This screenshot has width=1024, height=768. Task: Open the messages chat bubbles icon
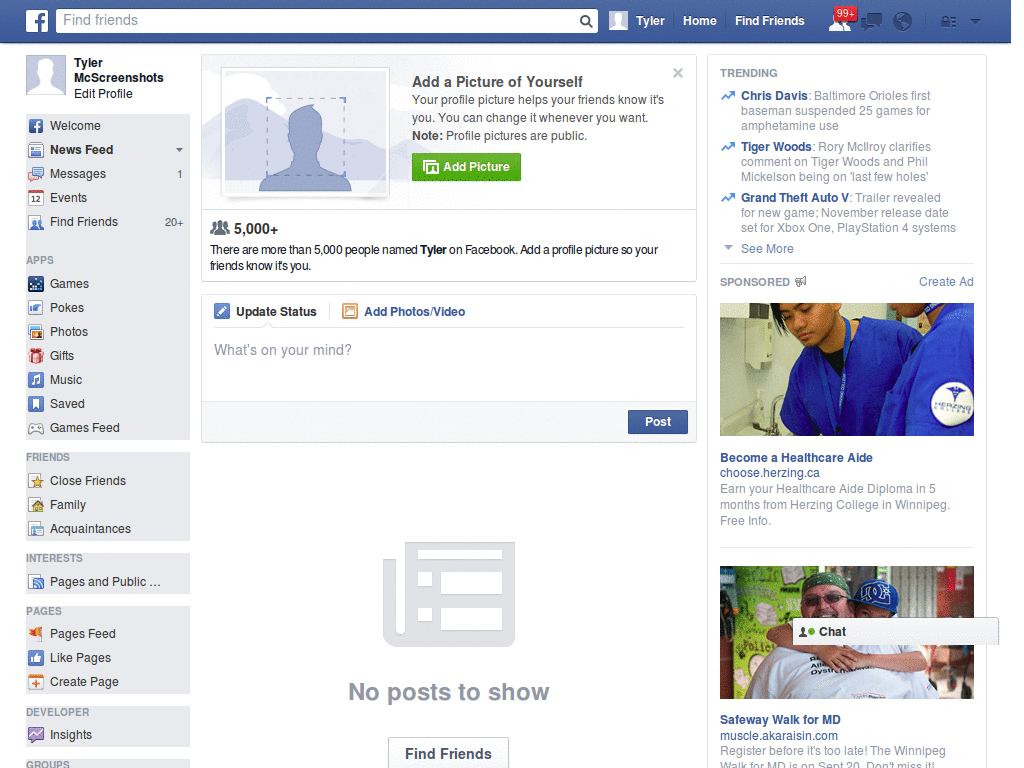(x=871, y=22)
